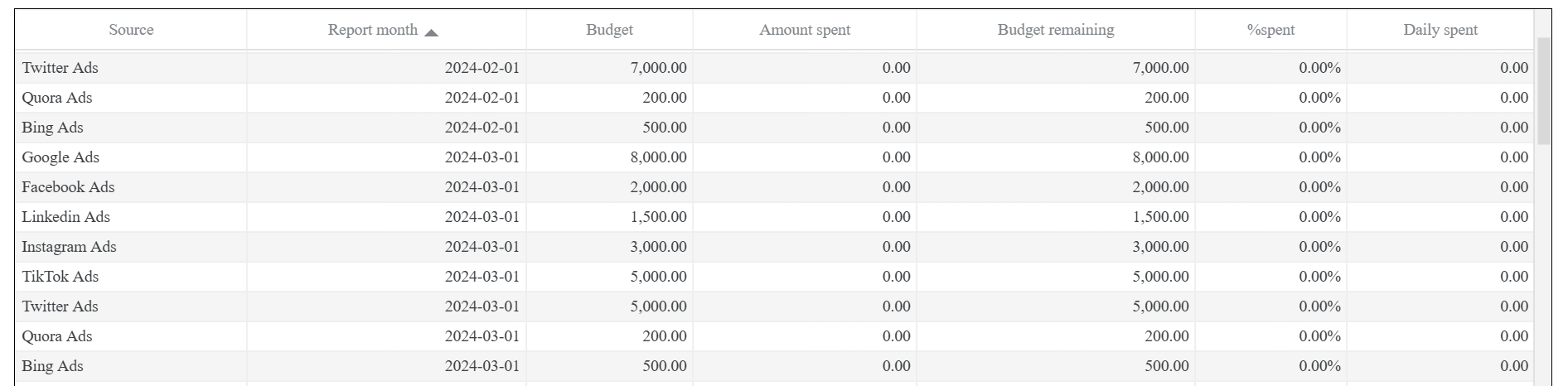Click Twitter Ads in the 2024-03-01 row
Screen dimensions: 1568x386
click(x=60, y=306)
